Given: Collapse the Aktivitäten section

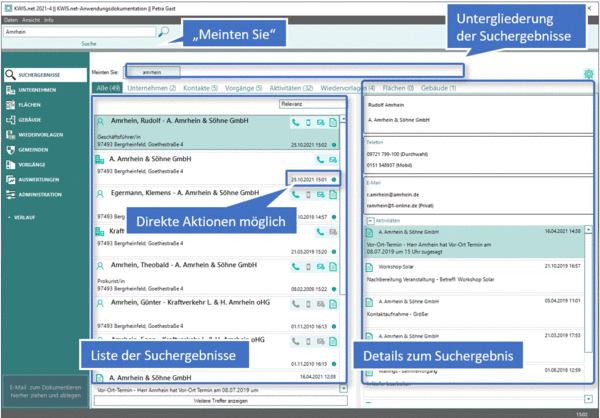Looking at the screenshot, I should 371,219.
